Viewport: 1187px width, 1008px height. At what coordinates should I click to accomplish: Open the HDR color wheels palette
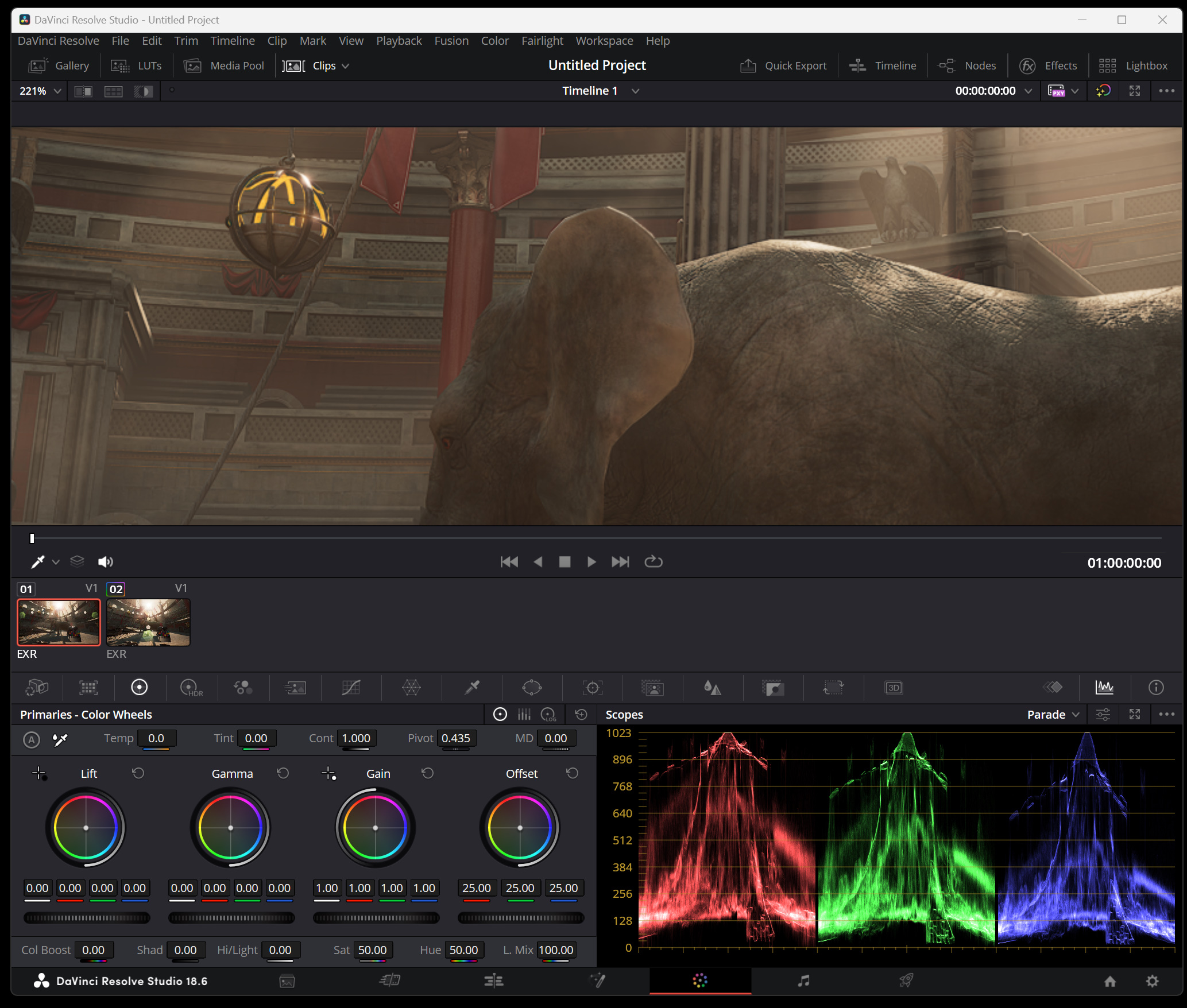coord(191,687)
